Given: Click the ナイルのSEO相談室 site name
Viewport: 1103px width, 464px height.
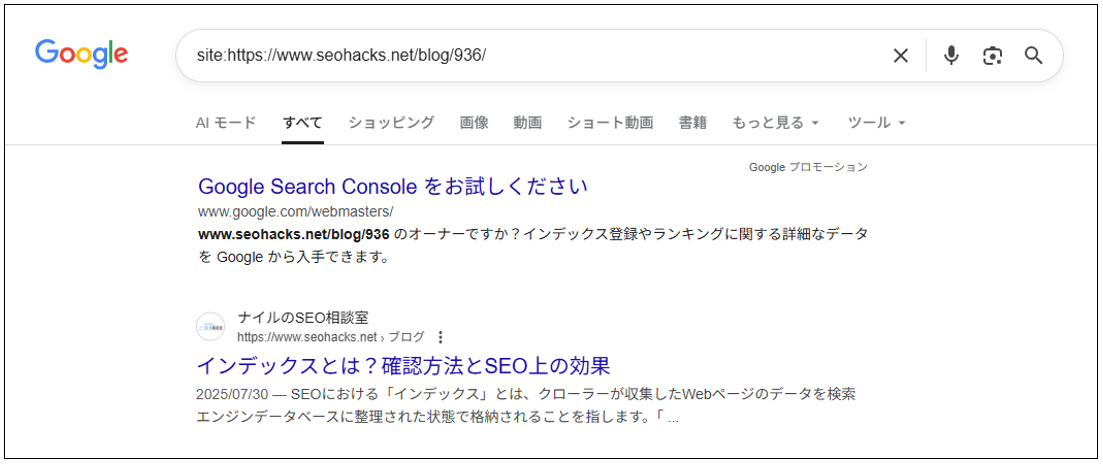Looking at the screenshot, I should point(303,318).
